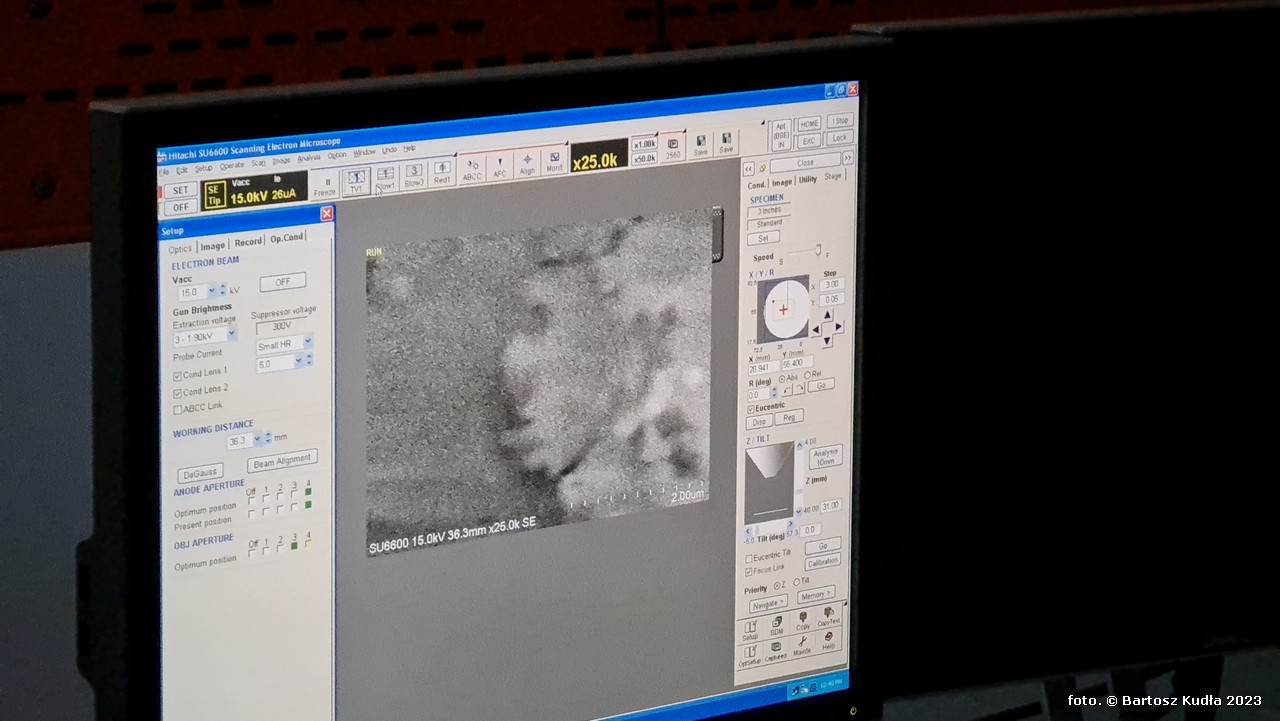1280x721 pixels.
Task: Select the Slow1 scan speed icon
Action: (x=385, y=178)
